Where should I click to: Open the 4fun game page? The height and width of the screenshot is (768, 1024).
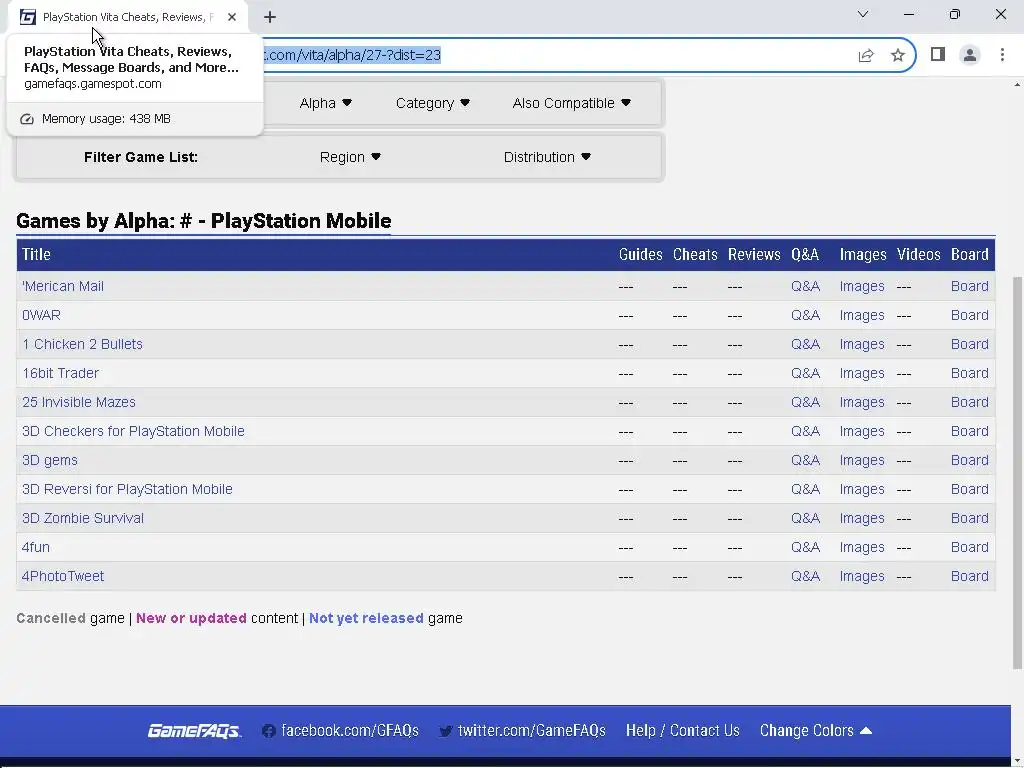pyautogui.click(x=36, y=547)
